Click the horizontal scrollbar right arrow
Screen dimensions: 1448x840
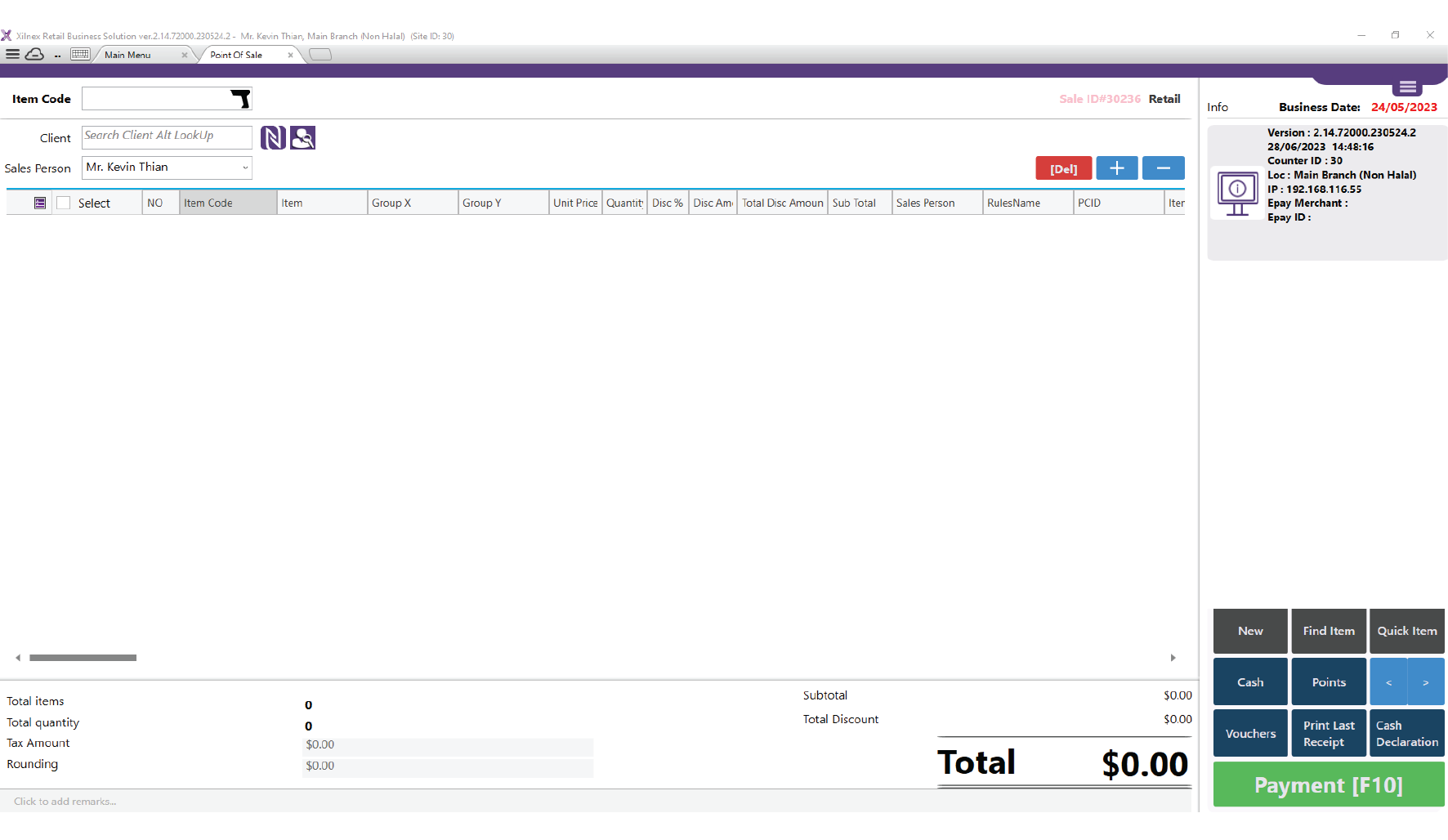(1173, 658)
